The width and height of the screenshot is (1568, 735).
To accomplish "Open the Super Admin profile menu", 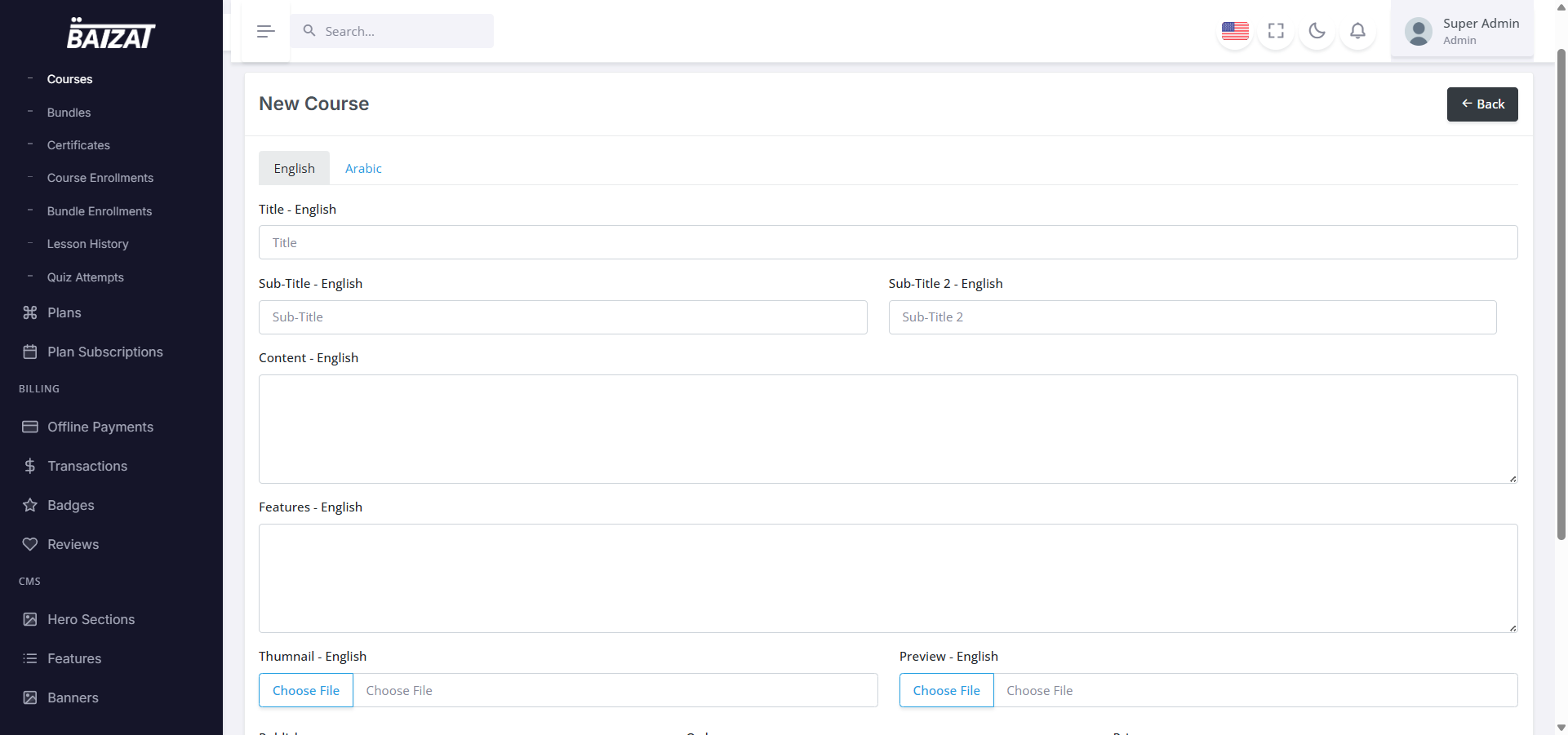I will (1461, 31).
